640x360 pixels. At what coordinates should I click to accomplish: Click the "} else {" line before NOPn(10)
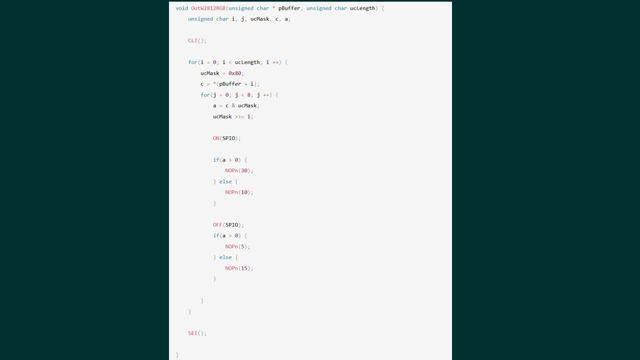pyautogui.click(x=225, y=182)
